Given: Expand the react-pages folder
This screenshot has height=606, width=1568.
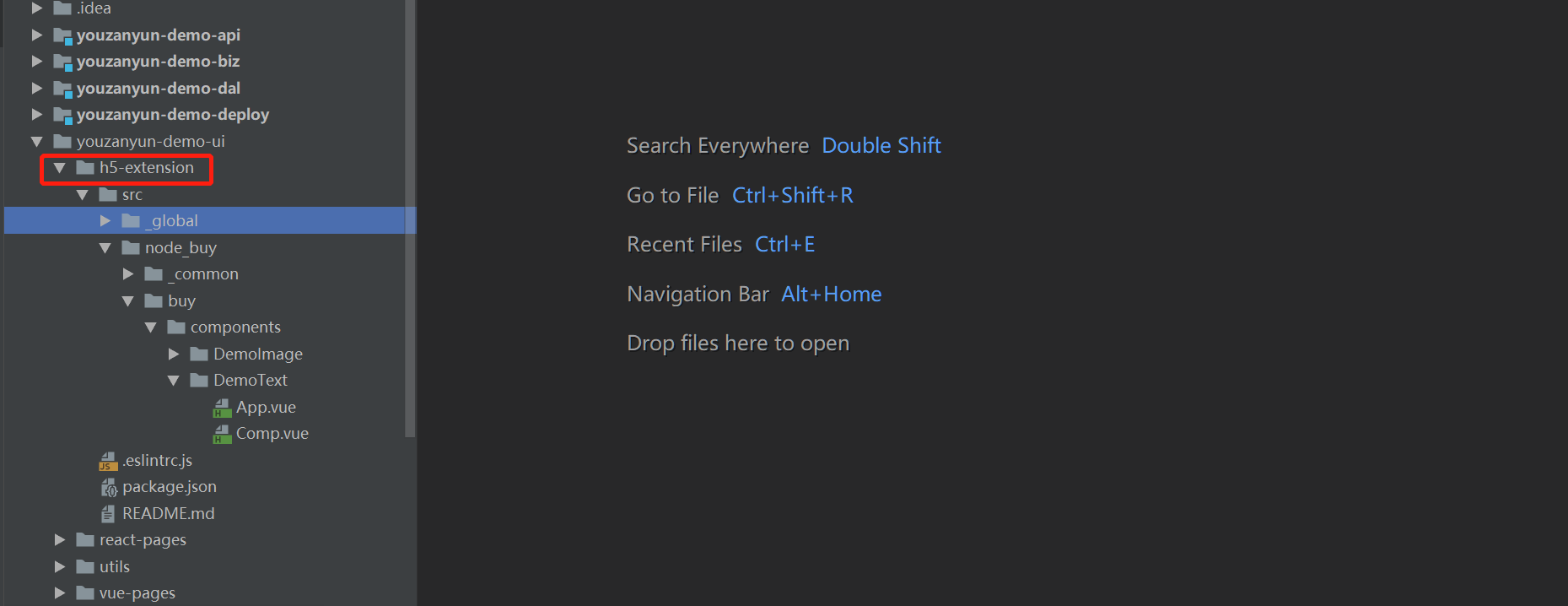Looking at the screenshot, I should tap(60, 540).
